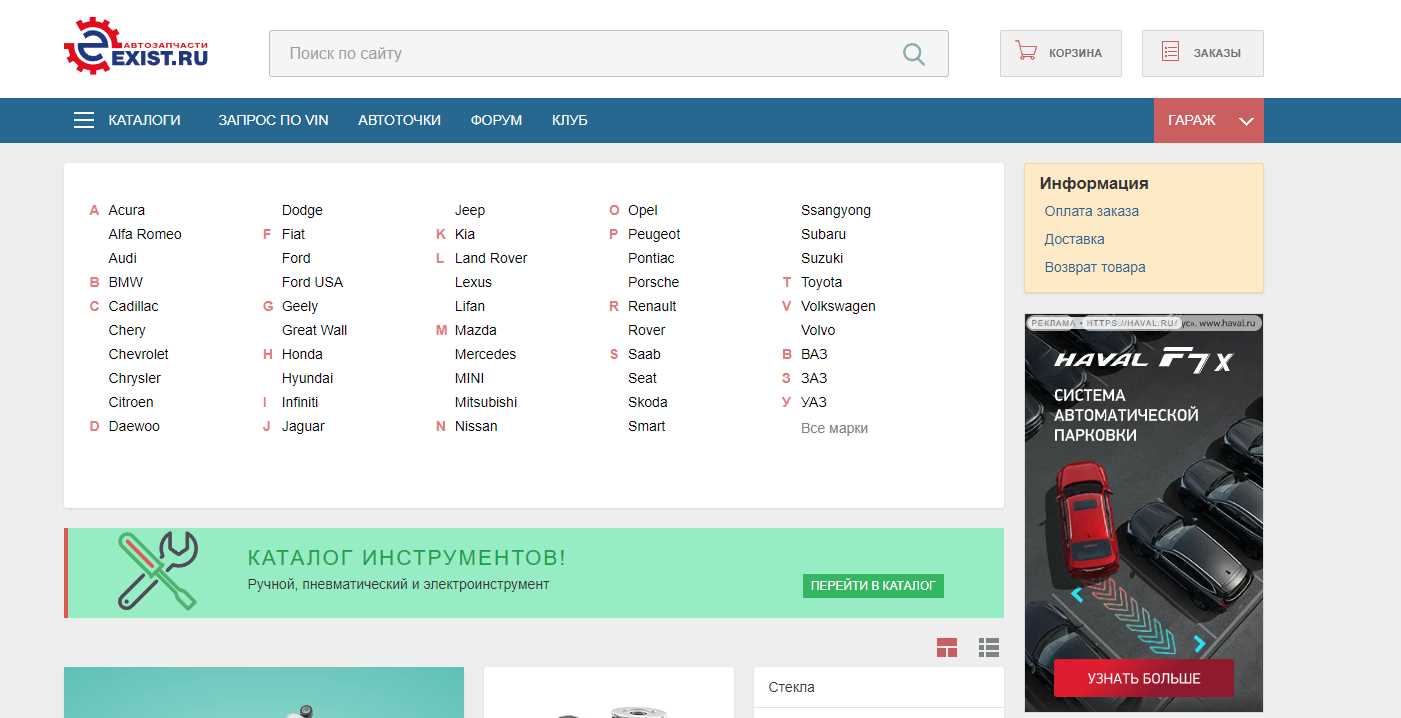The width and height of the screenshot is (1401, 718).
Task: Click previous arrow in Haval ad
Action: [x=1077, y=594]
